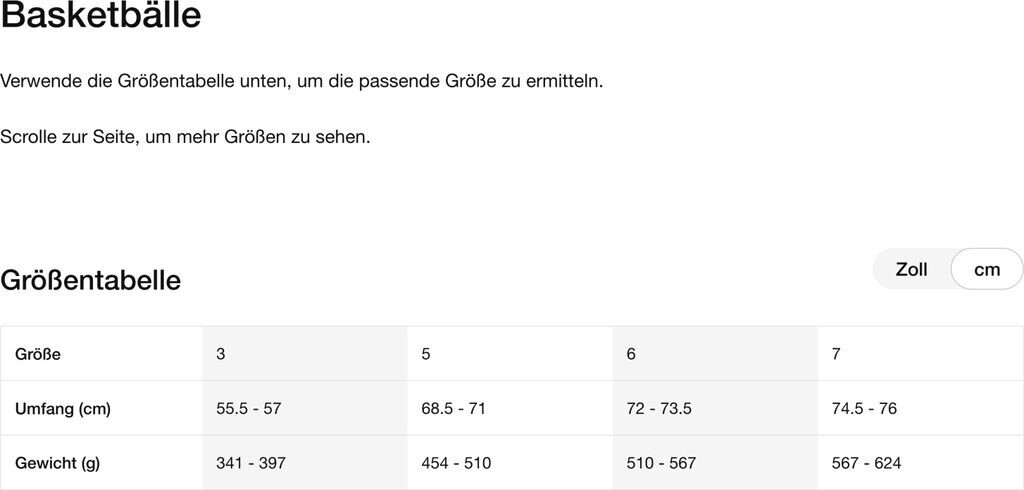Click the Gewicht (g) row label
The height and width of the screenshot is (490, 1024).
click(x=58, y=463)
